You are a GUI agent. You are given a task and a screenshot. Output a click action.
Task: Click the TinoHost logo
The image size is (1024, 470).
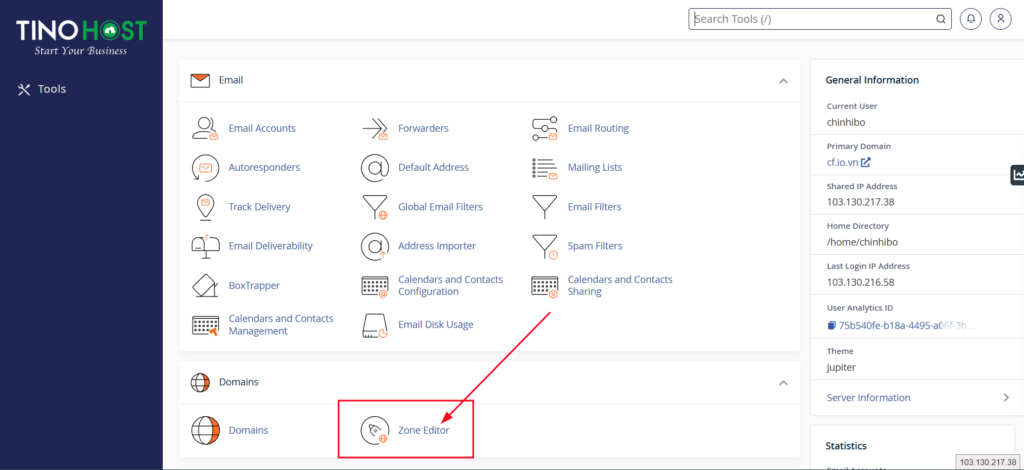click(x=82, y=36)
